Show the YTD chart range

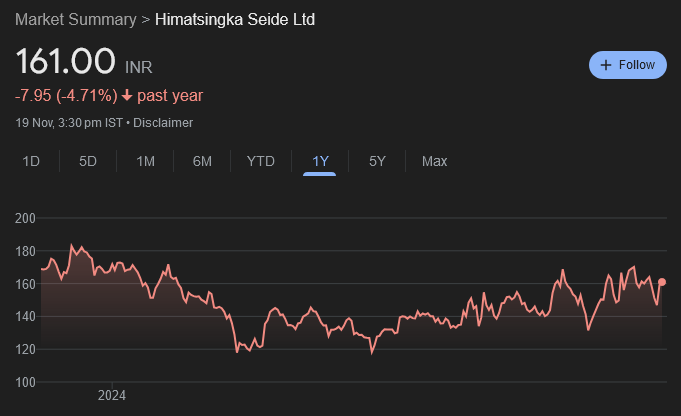(x=261, y=162)
